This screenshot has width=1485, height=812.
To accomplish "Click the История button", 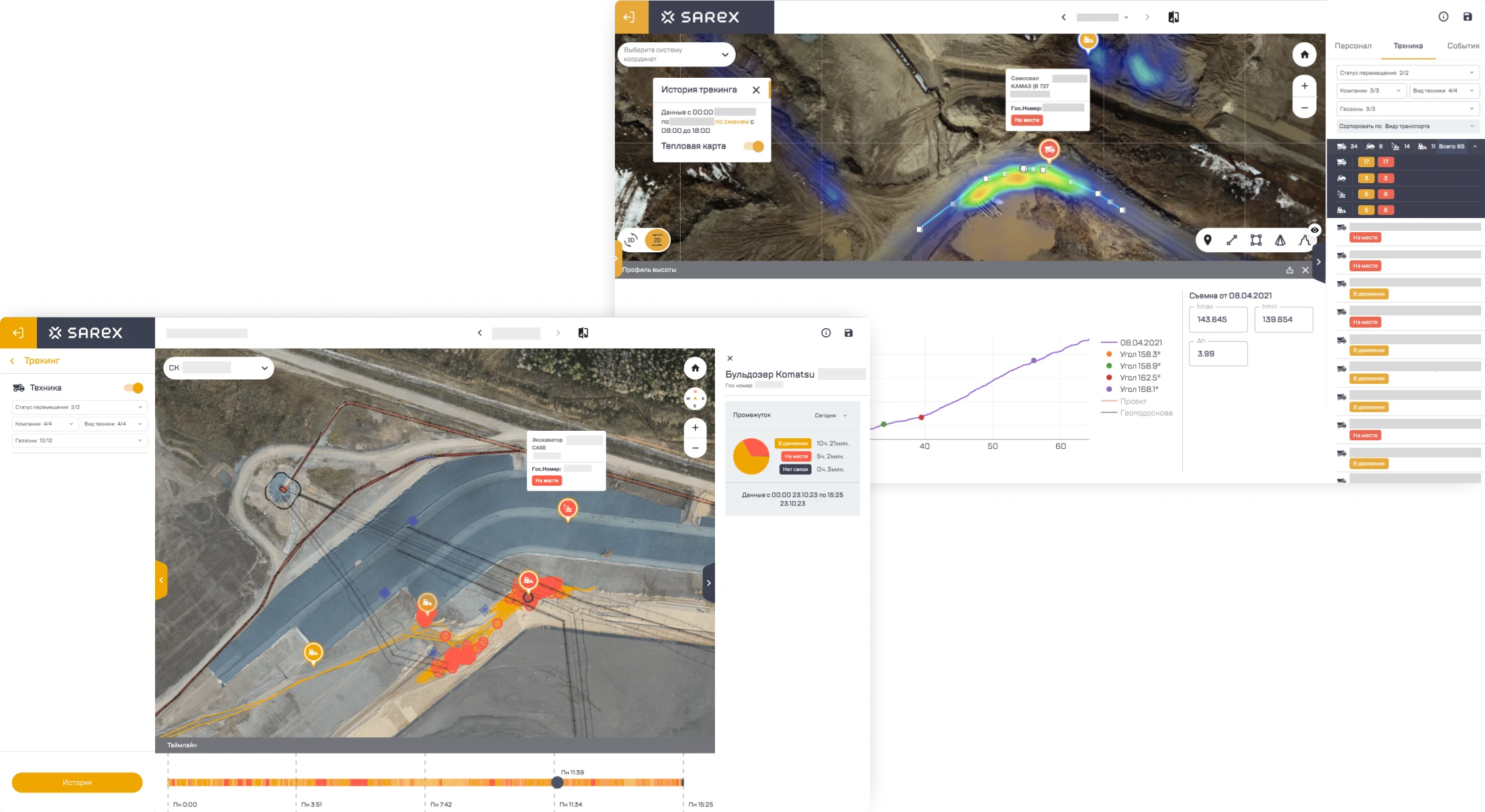I will coord(77,782).
